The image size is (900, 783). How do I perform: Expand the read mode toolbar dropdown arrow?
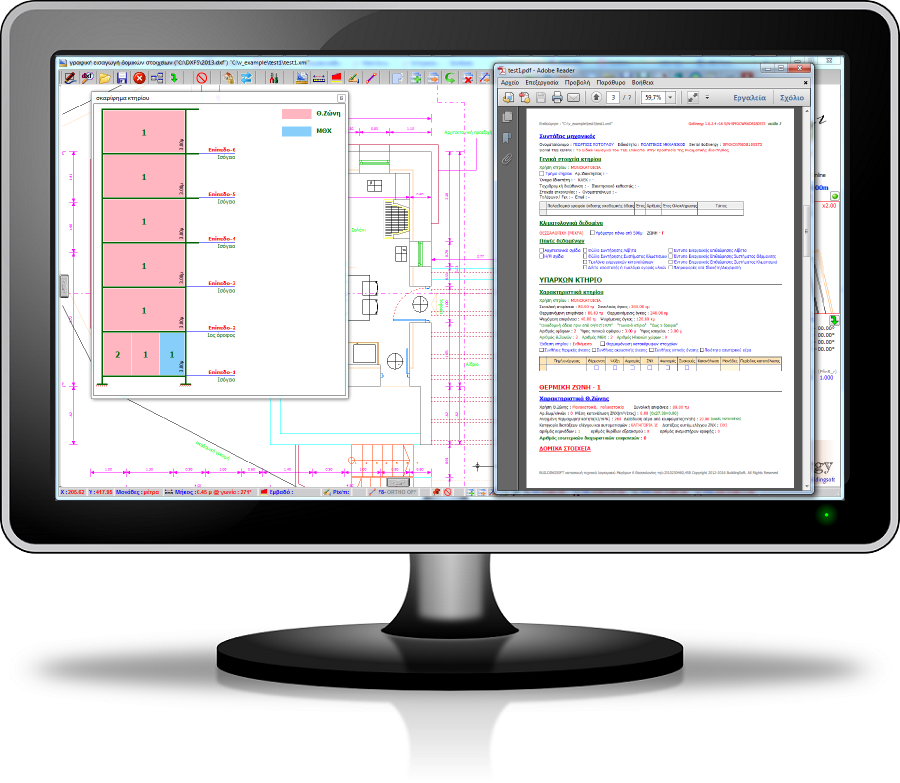click(x=709, y=98)
